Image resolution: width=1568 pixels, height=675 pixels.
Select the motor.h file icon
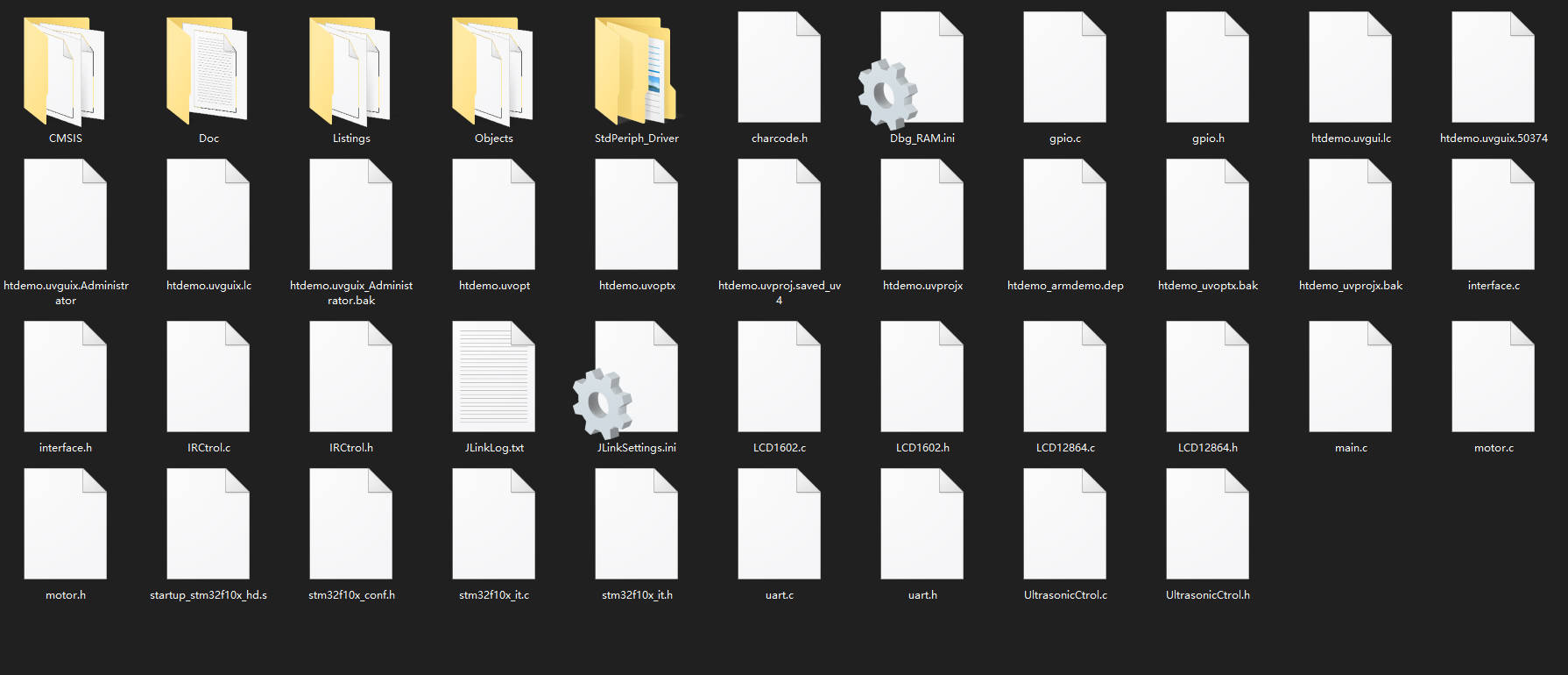pyautogui.click(x=65, y=523)
